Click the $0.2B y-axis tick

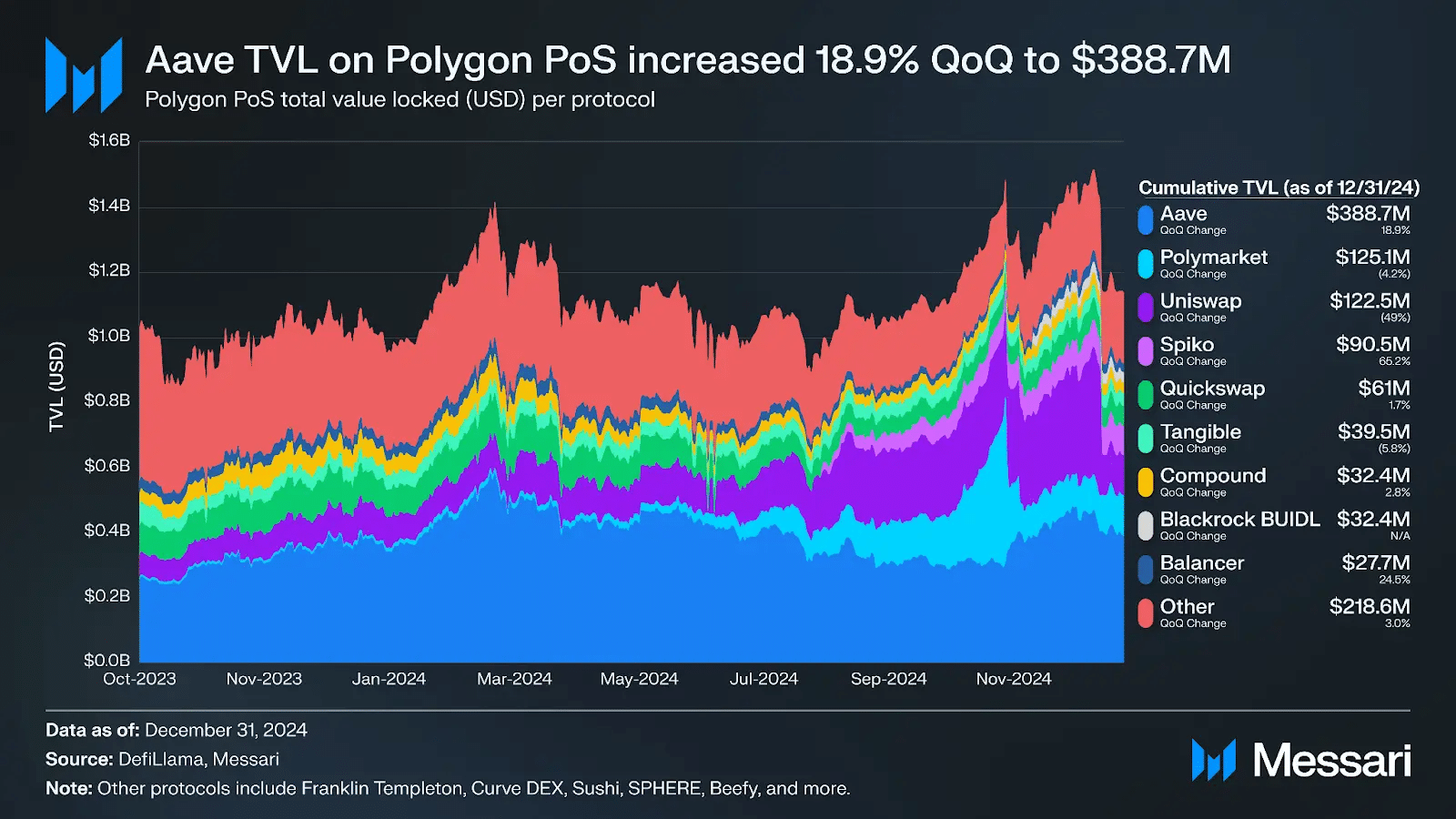[107, 596]
